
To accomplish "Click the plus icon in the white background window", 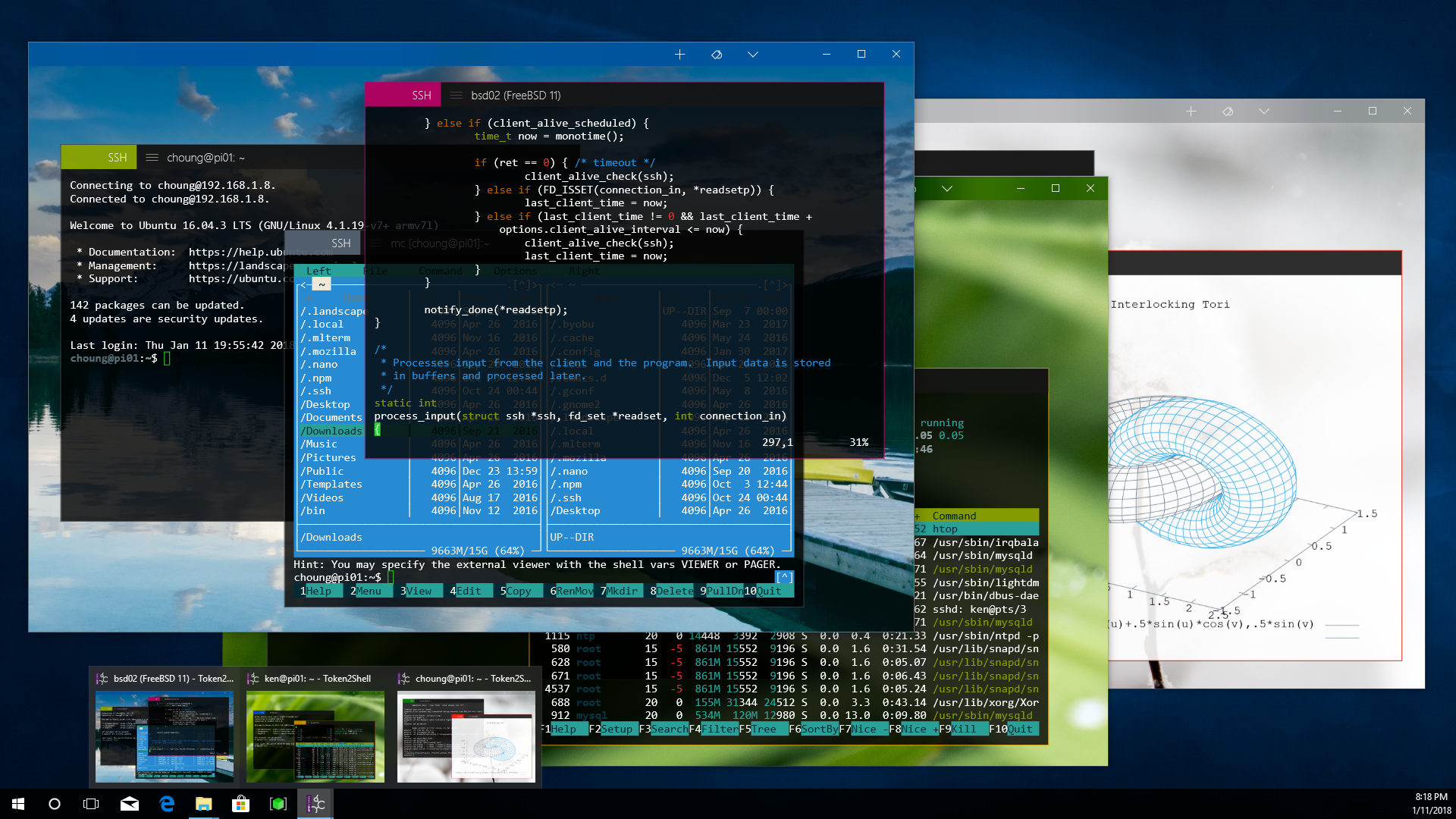I will tap(1191, 111).
